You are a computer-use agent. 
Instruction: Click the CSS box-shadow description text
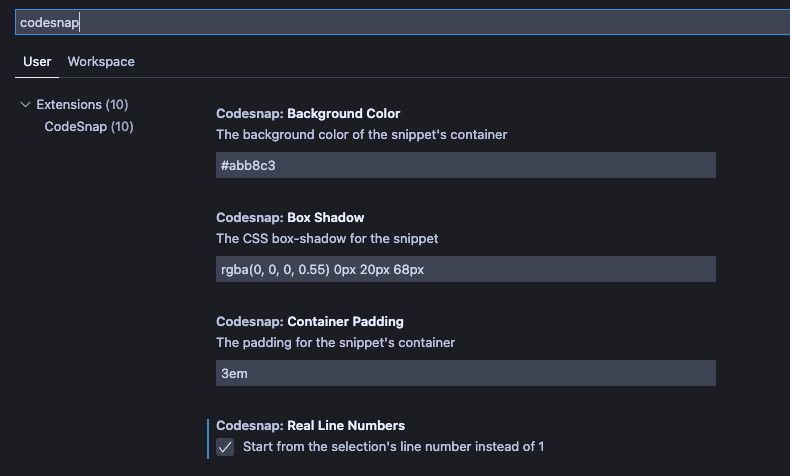(327, 239)
